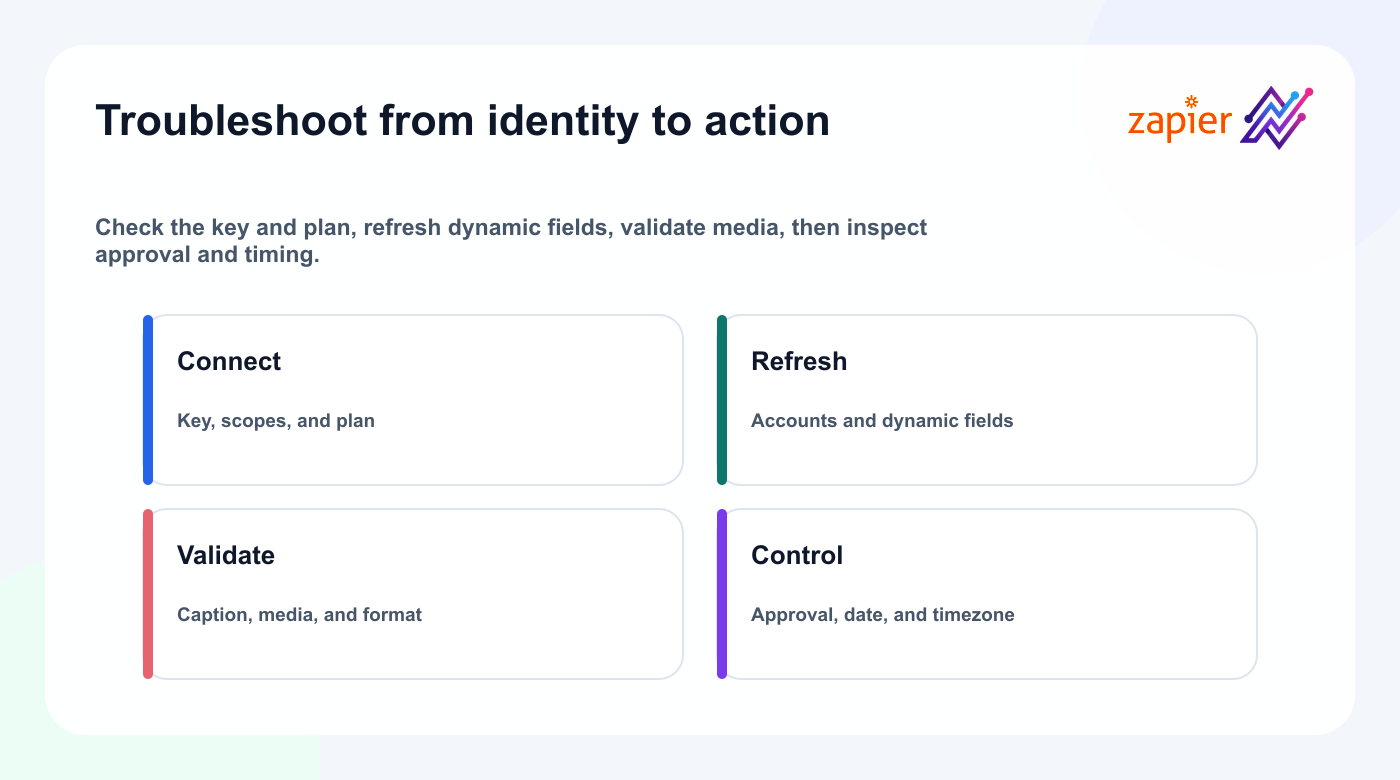This screenshot has height=780, width=1400.
Task: Select the Refresh card
Action: (x=987, y=400)
